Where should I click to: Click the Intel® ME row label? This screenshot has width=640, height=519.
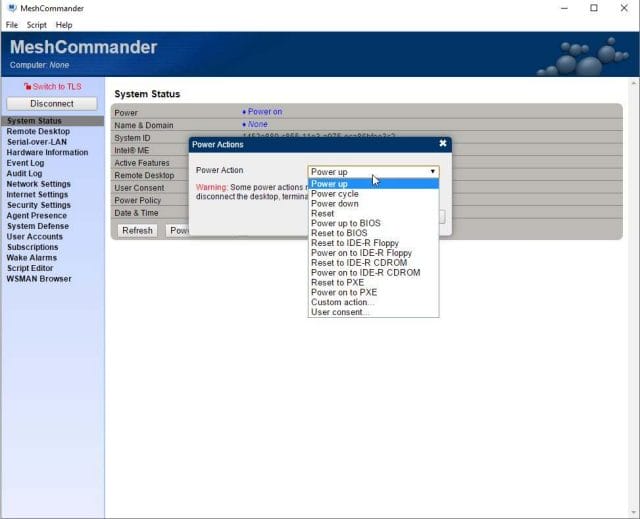pyautogui.click(x=132, y=151)
